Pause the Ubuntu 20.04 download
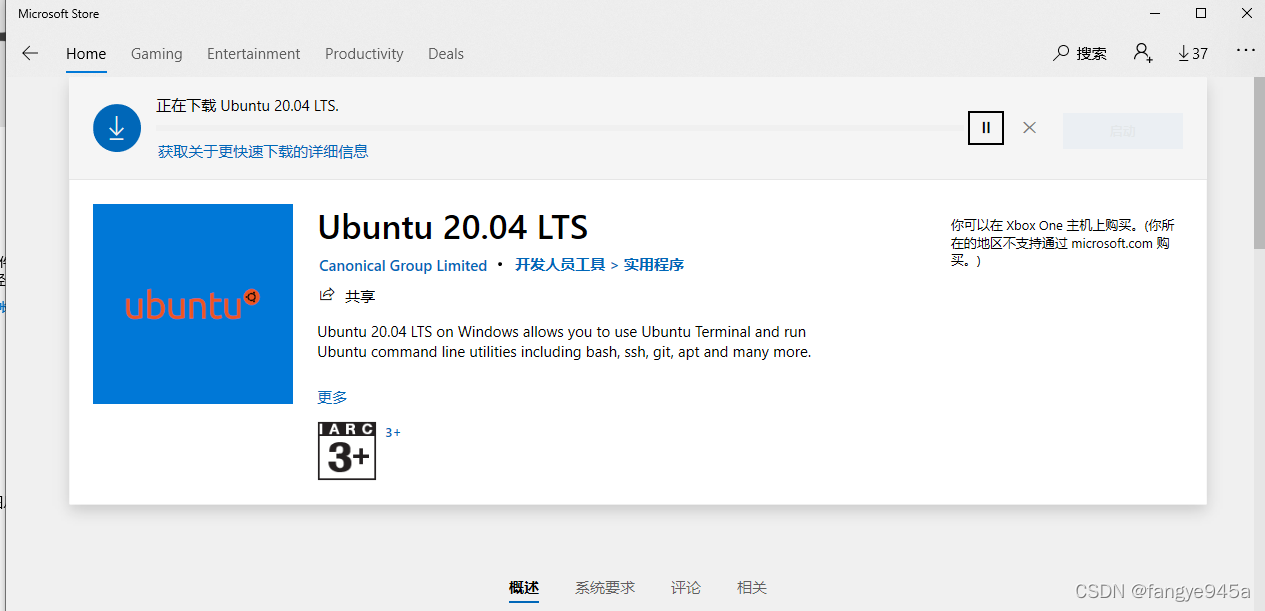 pyautogui.click(x=986, y=128)
